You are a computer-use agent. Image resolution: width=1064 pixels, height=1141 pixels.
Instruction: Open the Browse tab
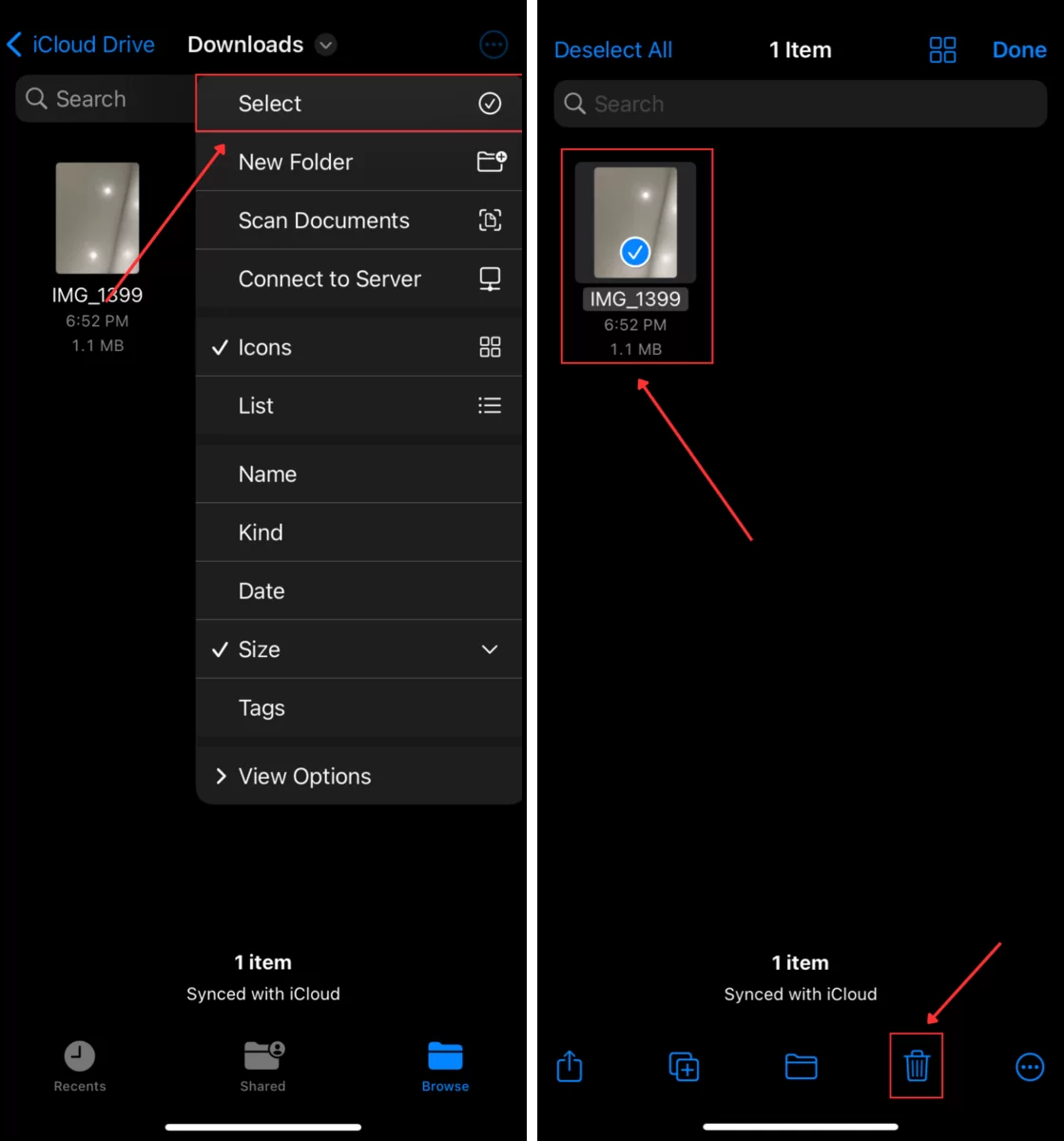point(445,1066)
